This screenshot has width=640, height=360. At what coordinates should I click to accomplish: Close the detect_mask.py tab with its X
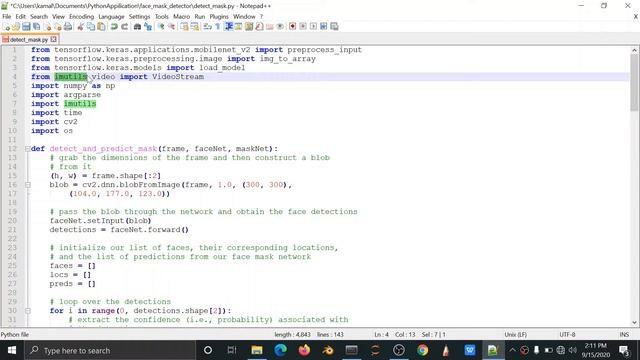[53, 39]
